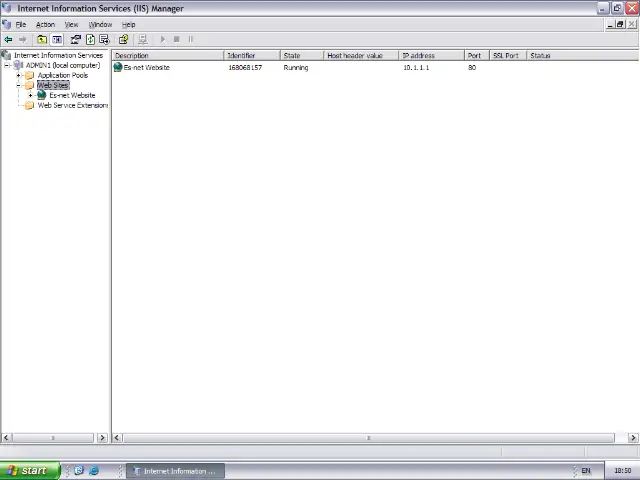The image size is (640, 480).
Task: Click the Internet Information taskbar button
Action: click(175, 471)
